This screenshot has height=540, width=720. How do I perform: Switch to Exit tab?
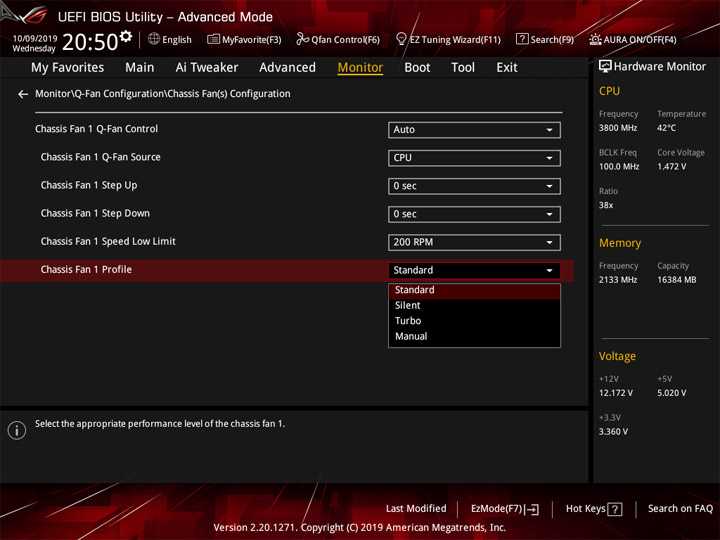click(x=507, y=68)
